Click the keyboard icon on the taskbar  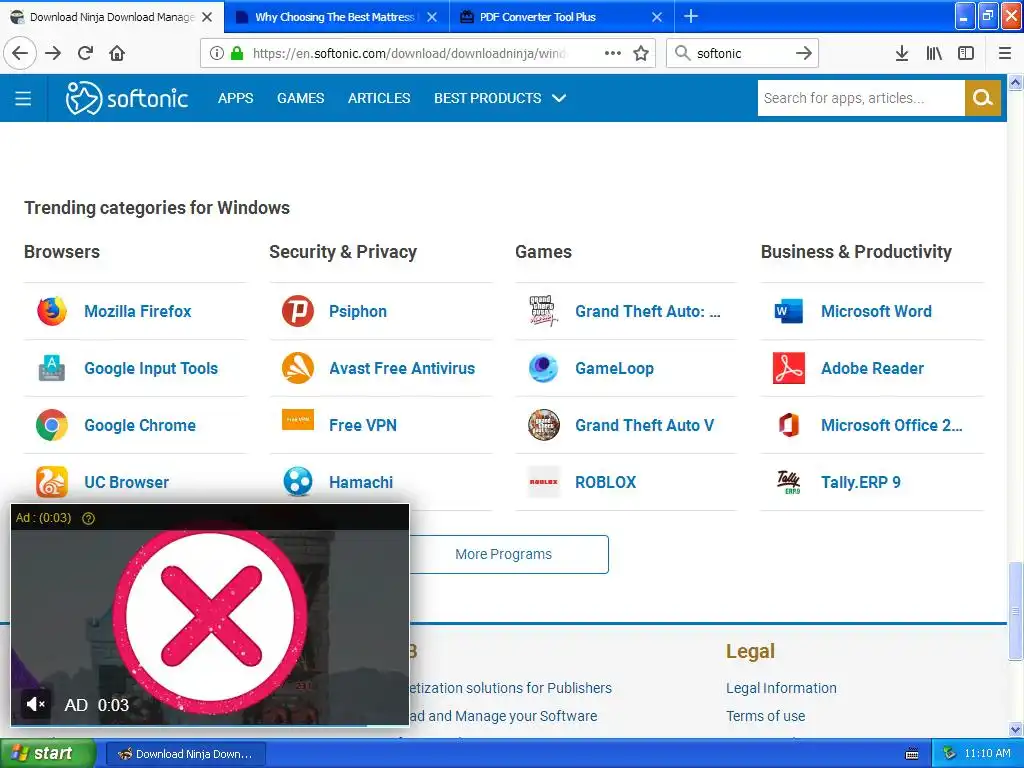tap(912, 754)
